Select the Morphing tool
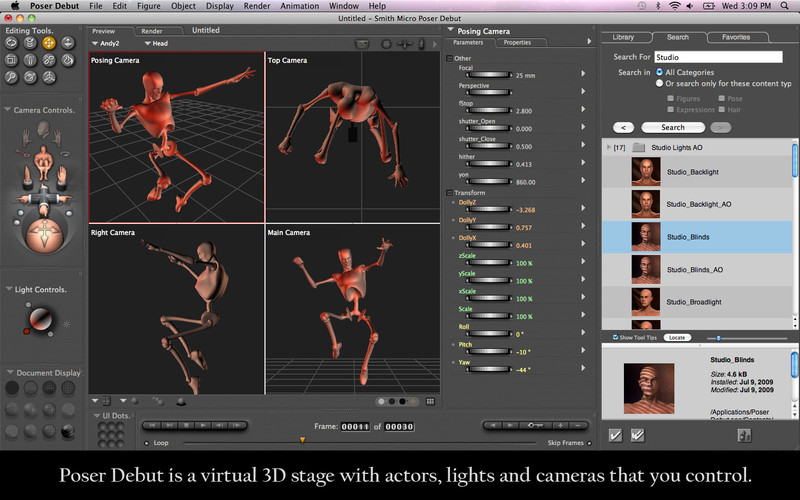Viewport: 800px width, 500px height. (x=30, y=77)
